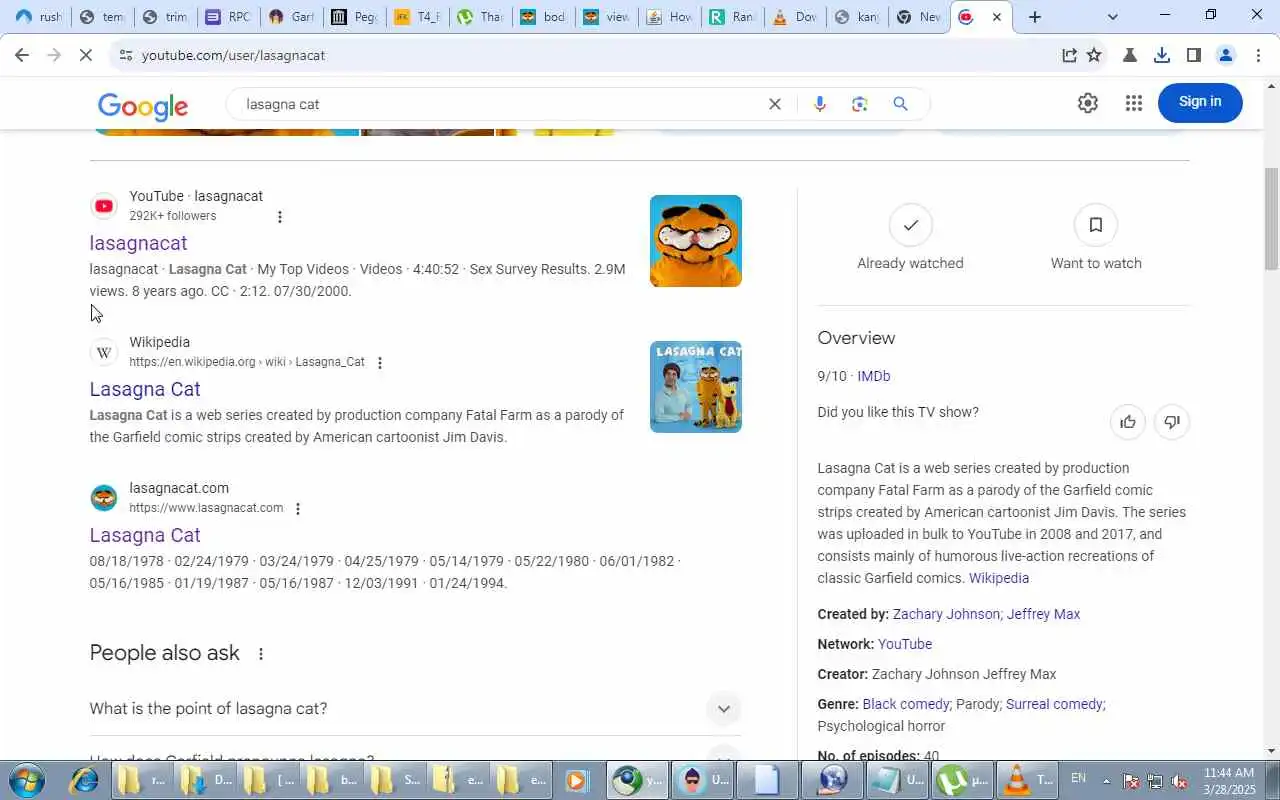The image size is (1280, 800).
Task: Bookmark this page with the star icon
Action: tap(1094, 55)
